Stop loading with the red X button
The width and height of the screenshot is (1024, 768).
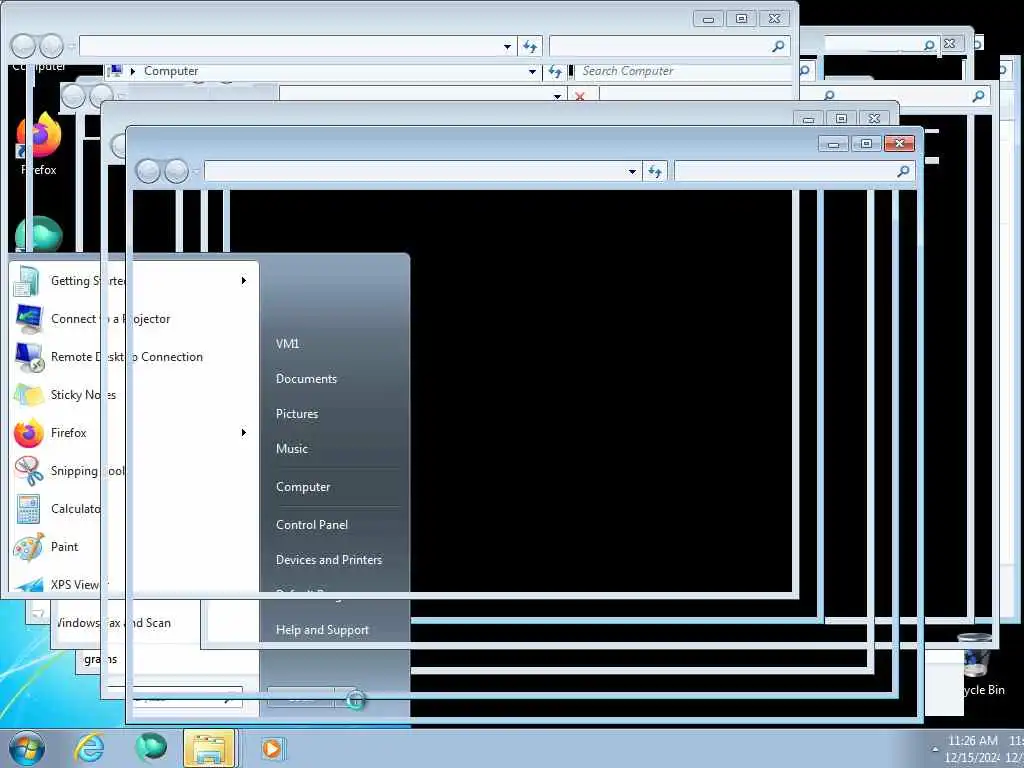(579, 96)
